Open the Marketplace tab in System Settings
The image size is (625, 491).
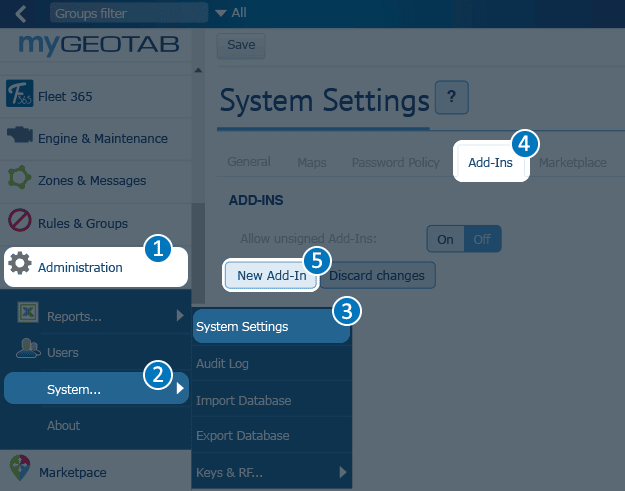(x=573, y=162)
